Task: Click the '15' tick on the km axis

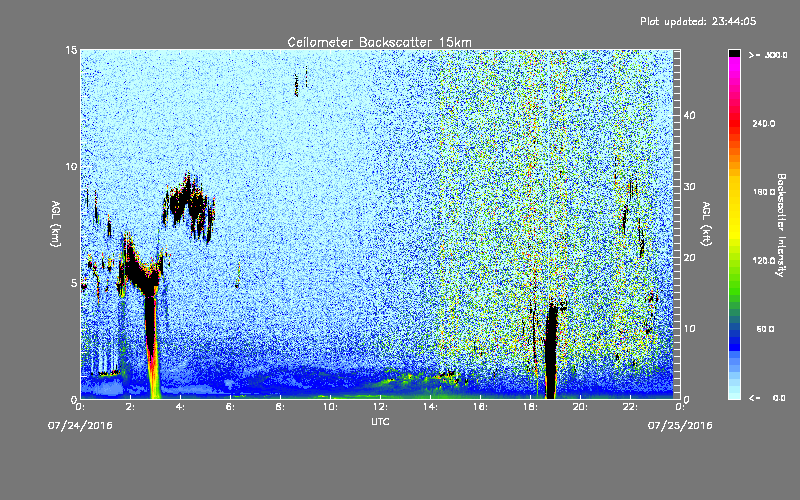Action: 71,50
